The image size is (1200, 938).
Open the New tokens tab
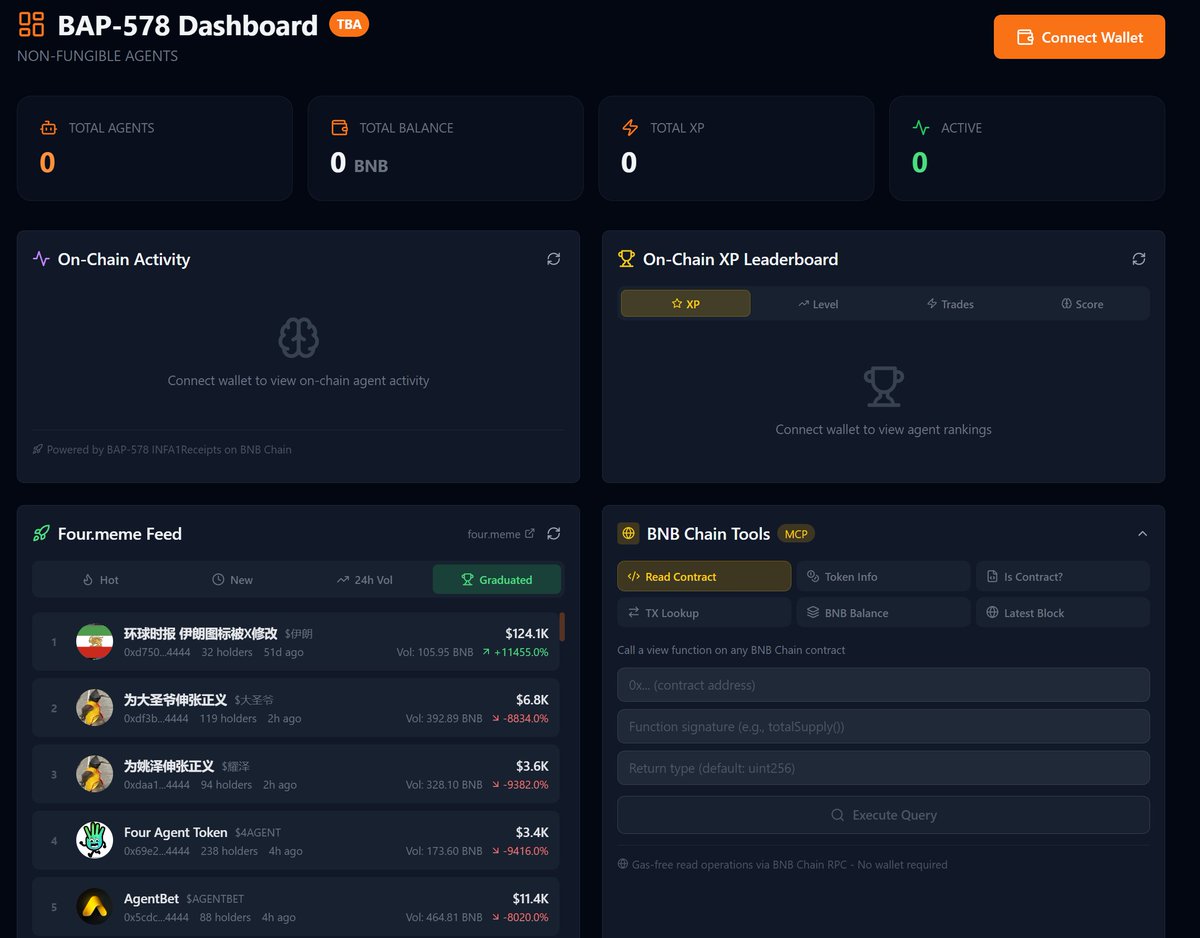coord(232,579)
